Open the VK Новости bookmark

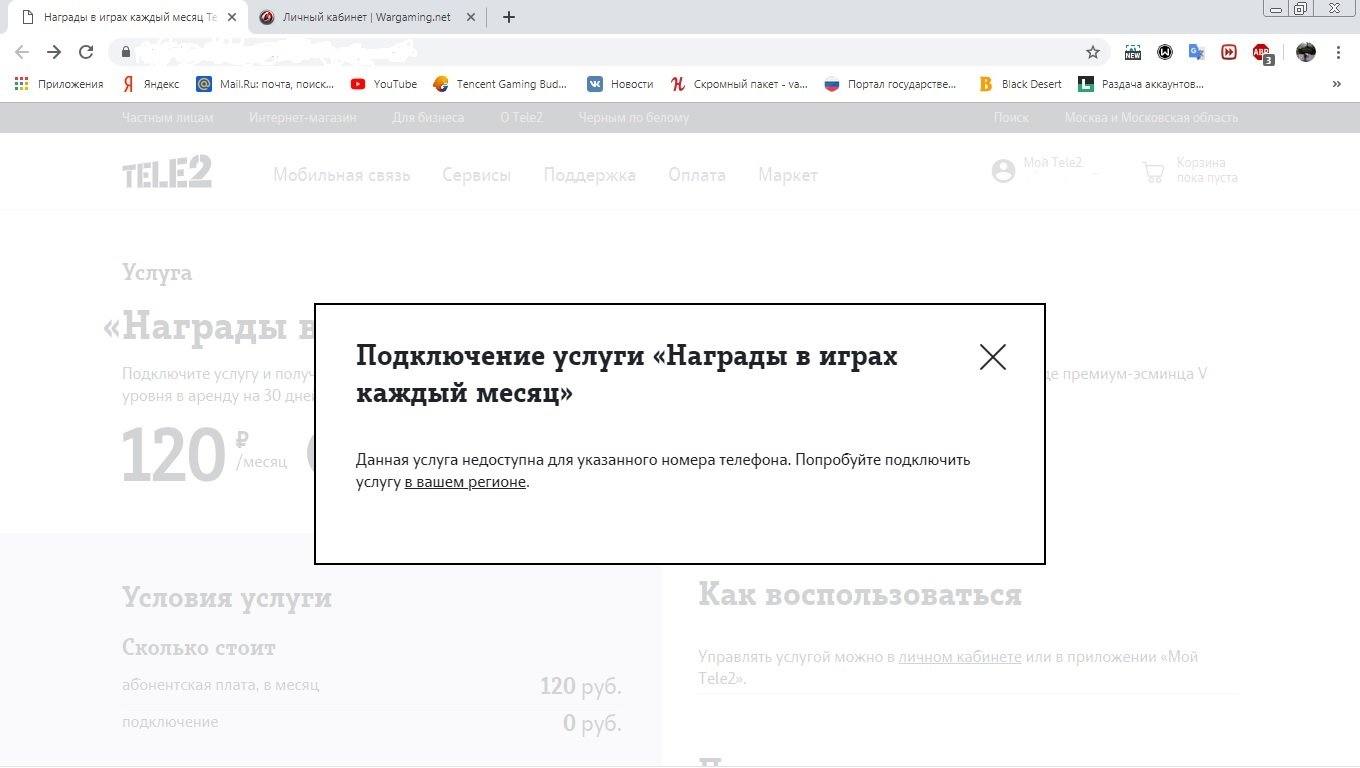(x=620, y=84)
